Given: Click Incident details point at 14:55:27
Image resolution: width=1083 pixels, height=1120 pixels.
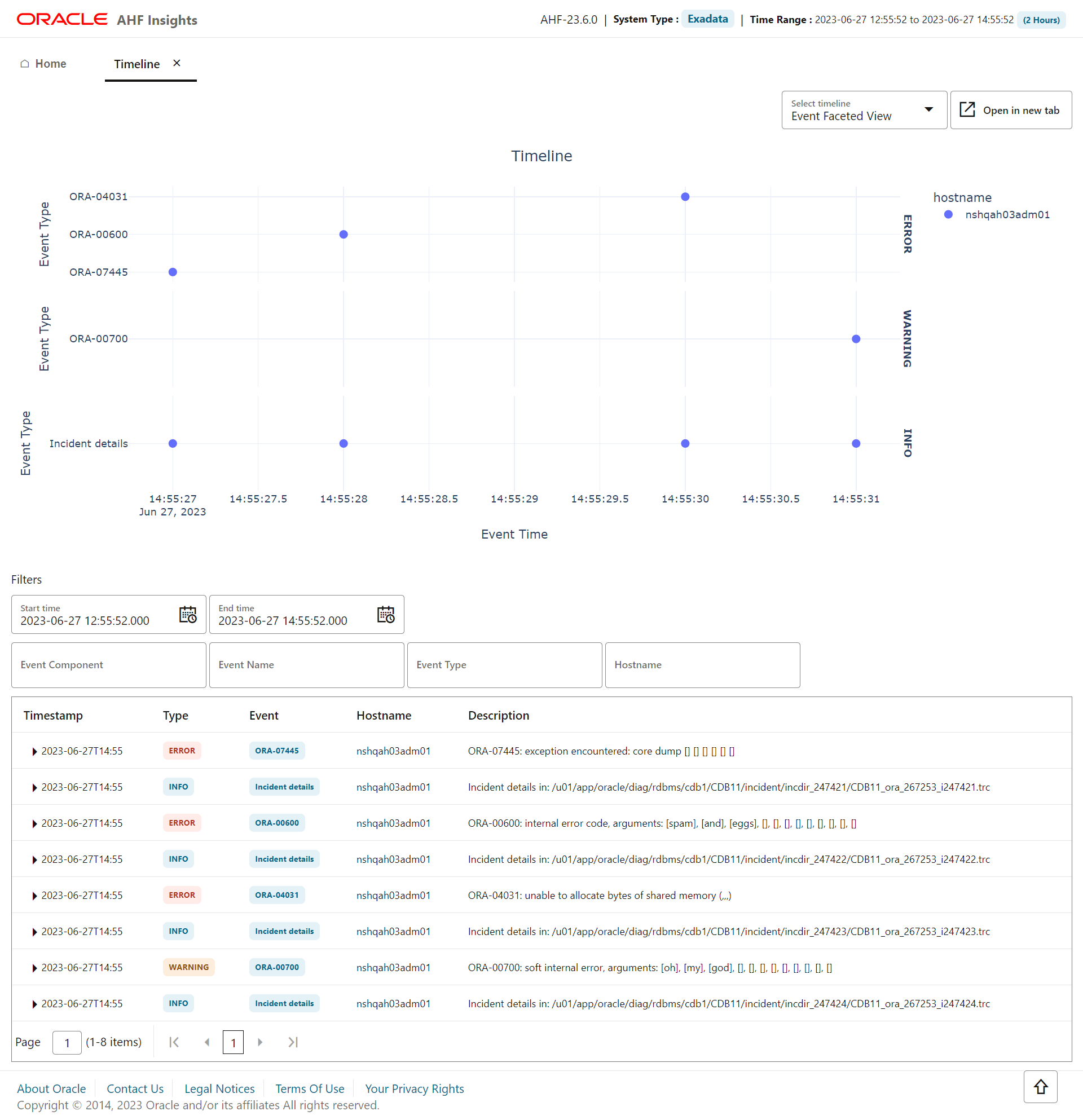Looking at the screenshot, I should (173, 443).
